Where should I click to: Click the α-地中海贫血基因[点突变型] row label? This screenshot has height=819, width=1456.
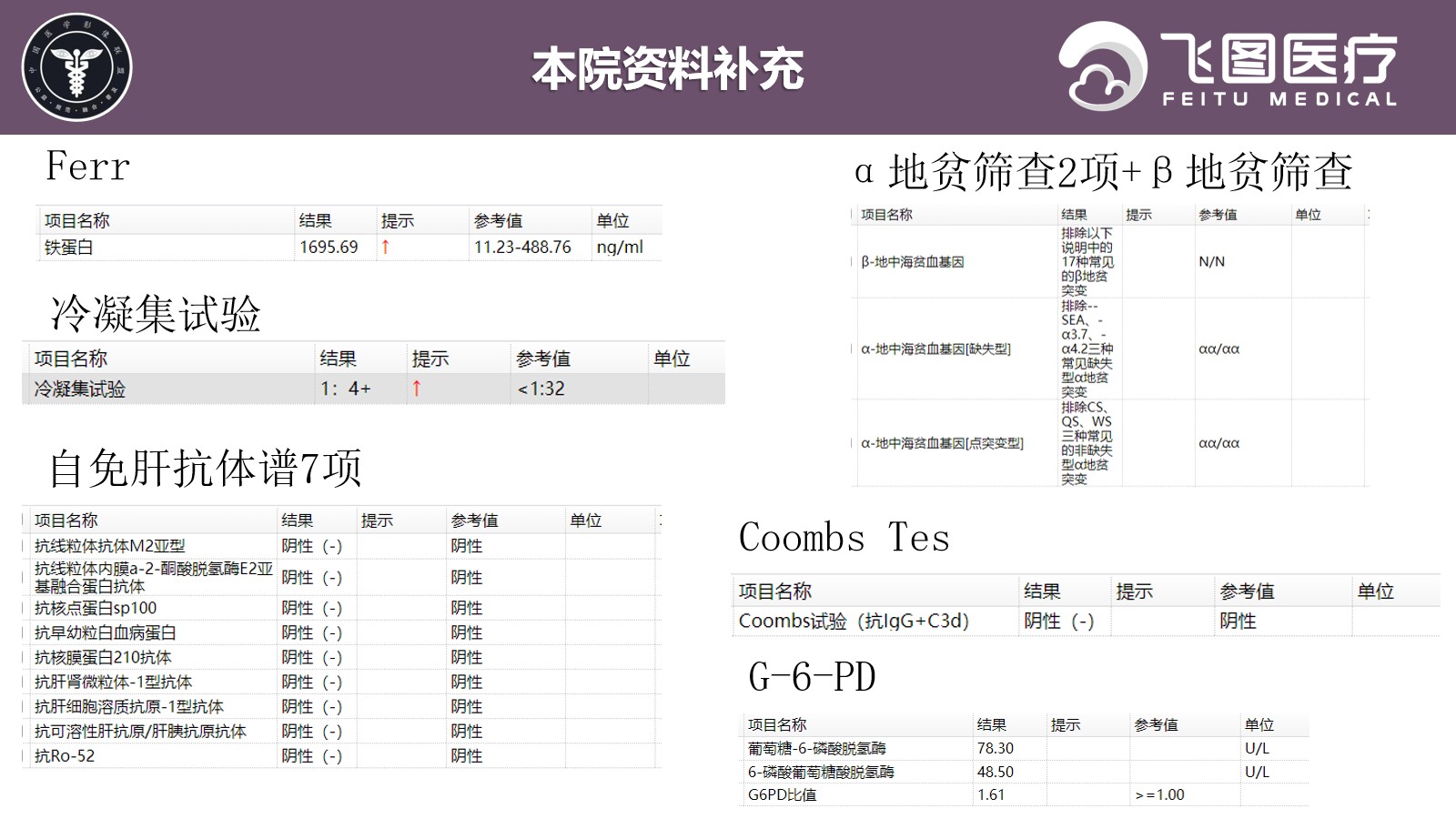point(942,444)
